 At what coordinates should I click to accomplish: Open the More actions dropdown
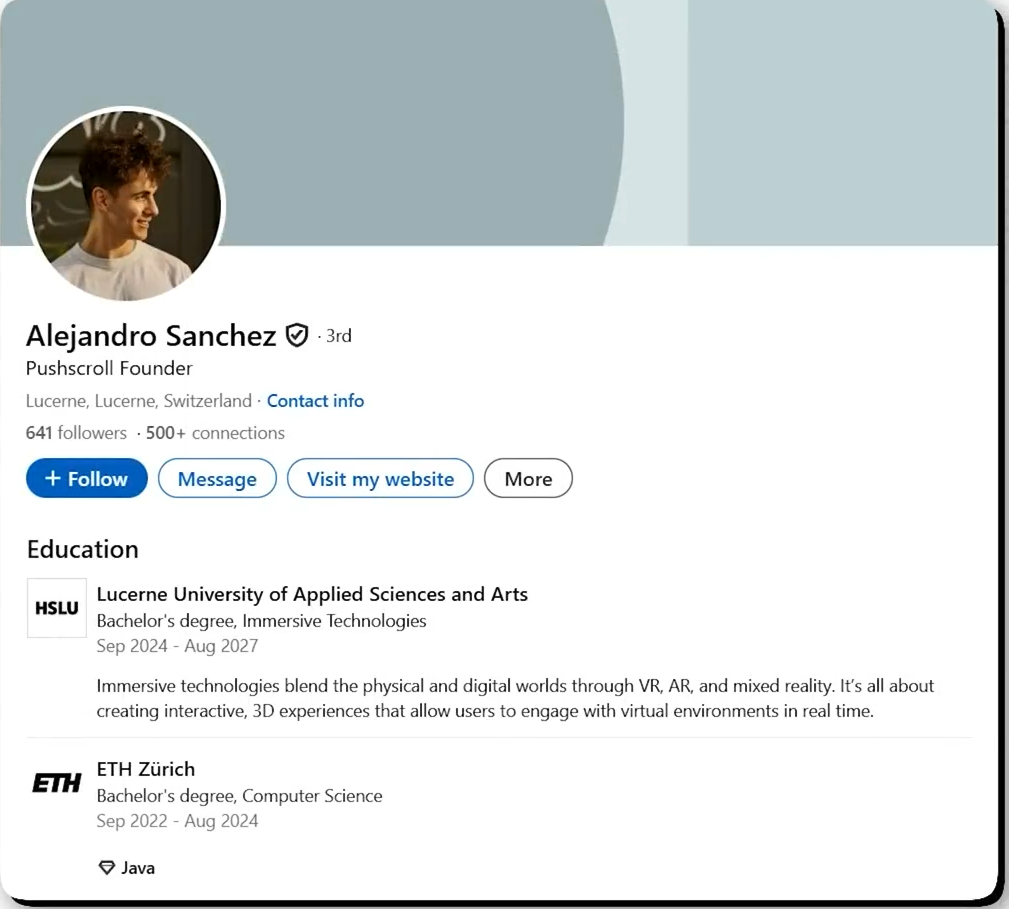coord(528,479)
